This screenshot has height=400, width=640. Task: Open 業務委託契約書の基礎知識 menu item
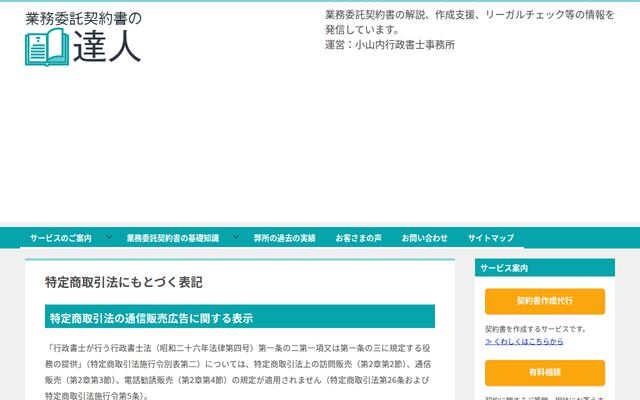173,238
